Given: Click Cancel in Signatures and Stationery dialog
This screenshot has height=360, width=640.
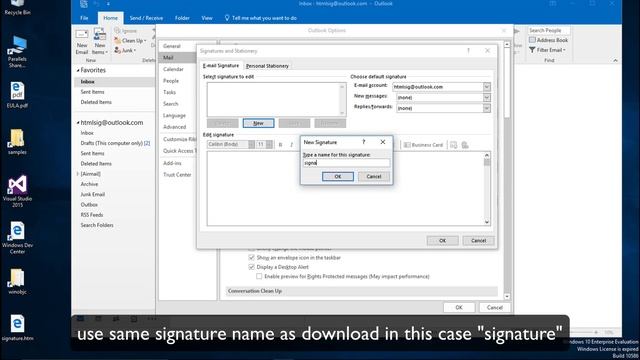Looking at the screenshot, I should [478, 240].
